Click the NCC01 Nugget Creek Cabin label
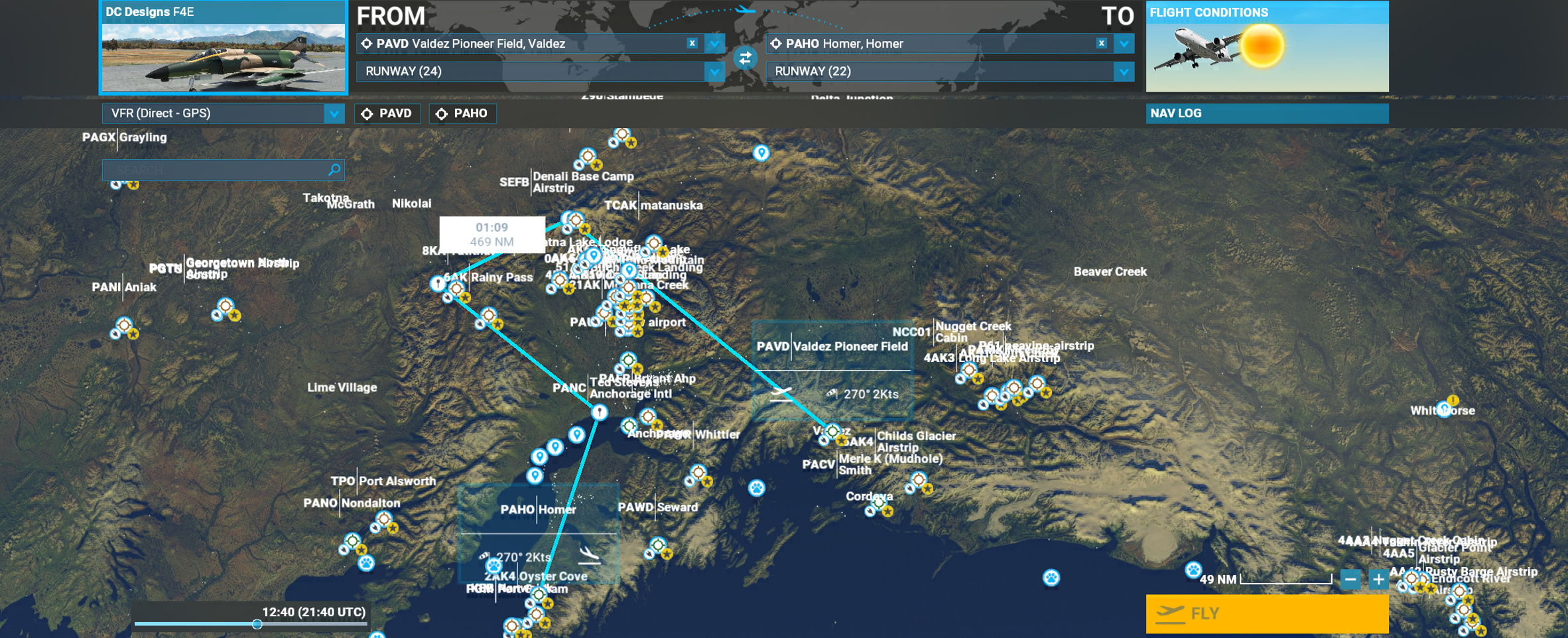1568x638 pixels. coord(952,332)
